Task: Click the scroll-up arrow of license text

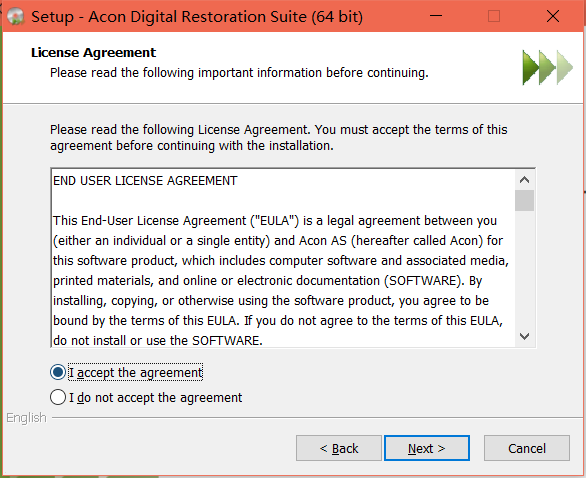Action: pos(524,180)
